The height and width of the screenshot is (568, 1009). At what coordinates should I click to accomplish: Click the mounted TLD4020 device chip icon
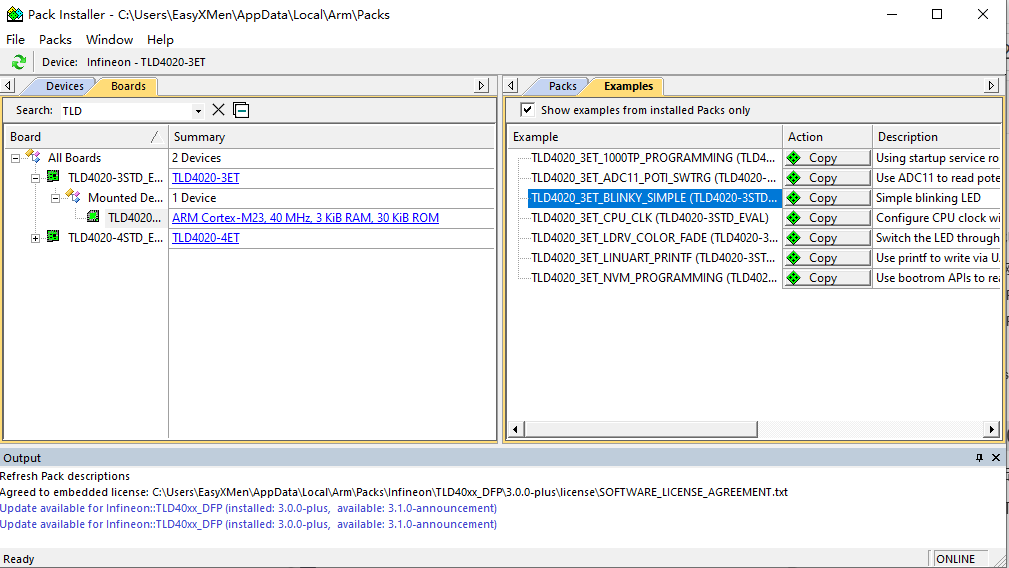[x=93, y=217]
